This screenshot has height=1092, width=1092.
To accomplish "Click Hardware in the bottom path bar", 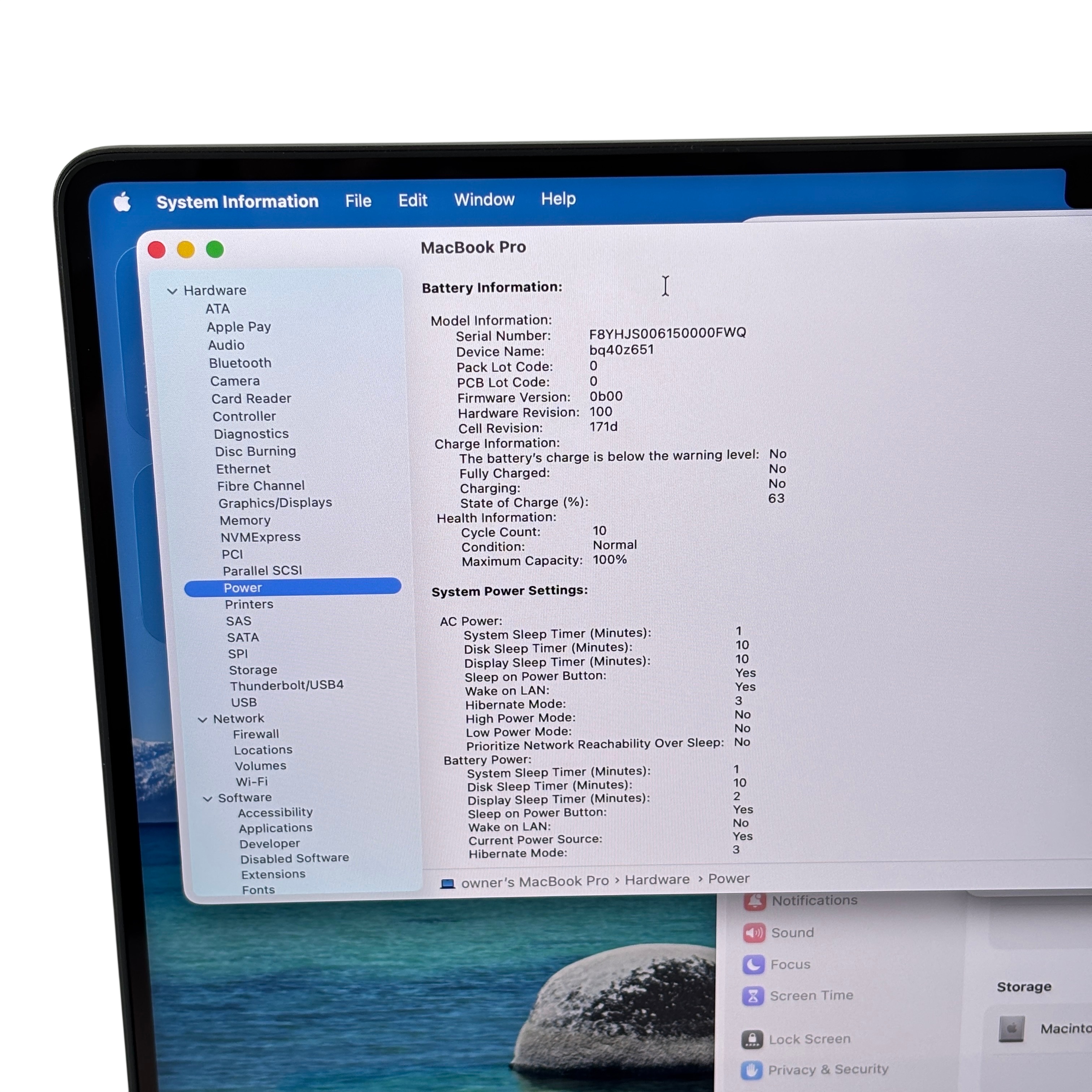I will [657, 880].
